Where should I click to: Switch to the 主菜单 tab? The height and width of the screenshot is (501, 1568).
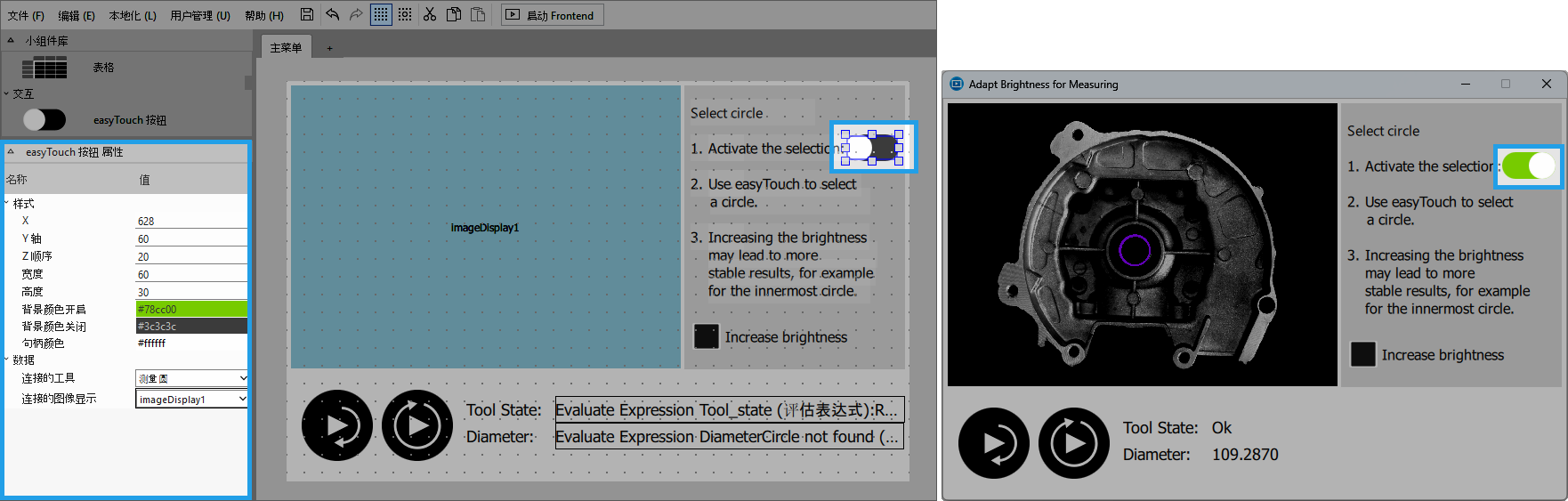286,48
